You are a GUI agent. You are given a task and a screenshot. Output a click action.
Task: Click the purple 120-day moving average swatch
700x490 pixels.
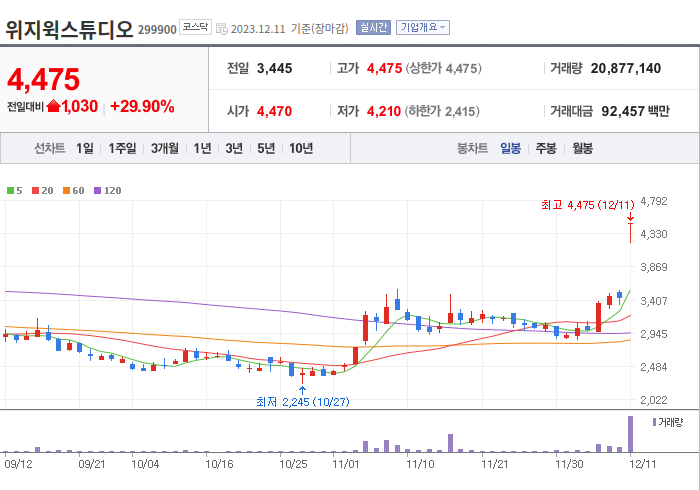pos(97,191)
